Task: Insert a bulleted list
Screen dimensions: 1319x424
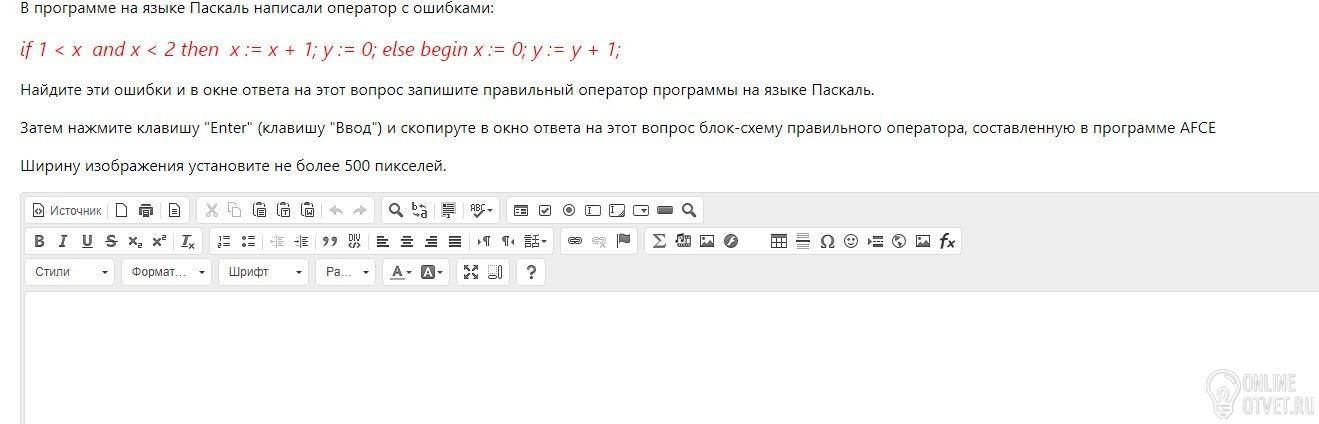Action: pyautogui.click(x=248, y=241)
